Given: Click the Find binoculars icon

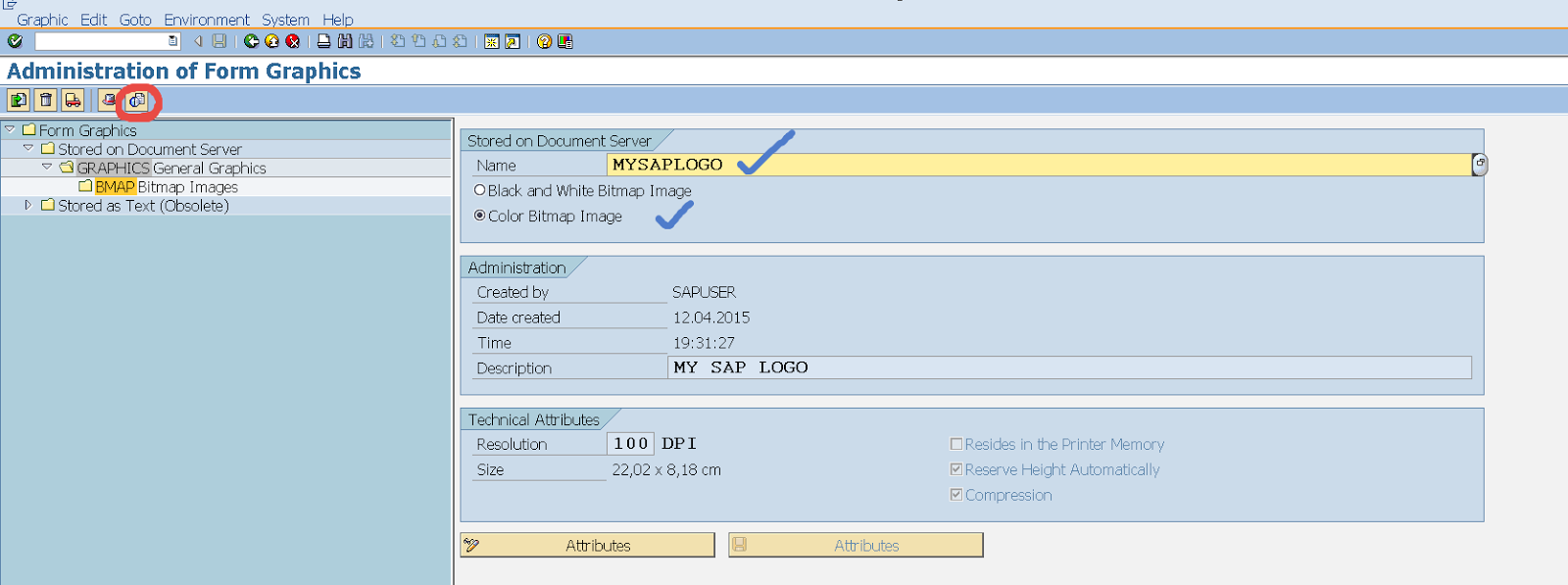Looking at the screenshot, I should [345, 41].
